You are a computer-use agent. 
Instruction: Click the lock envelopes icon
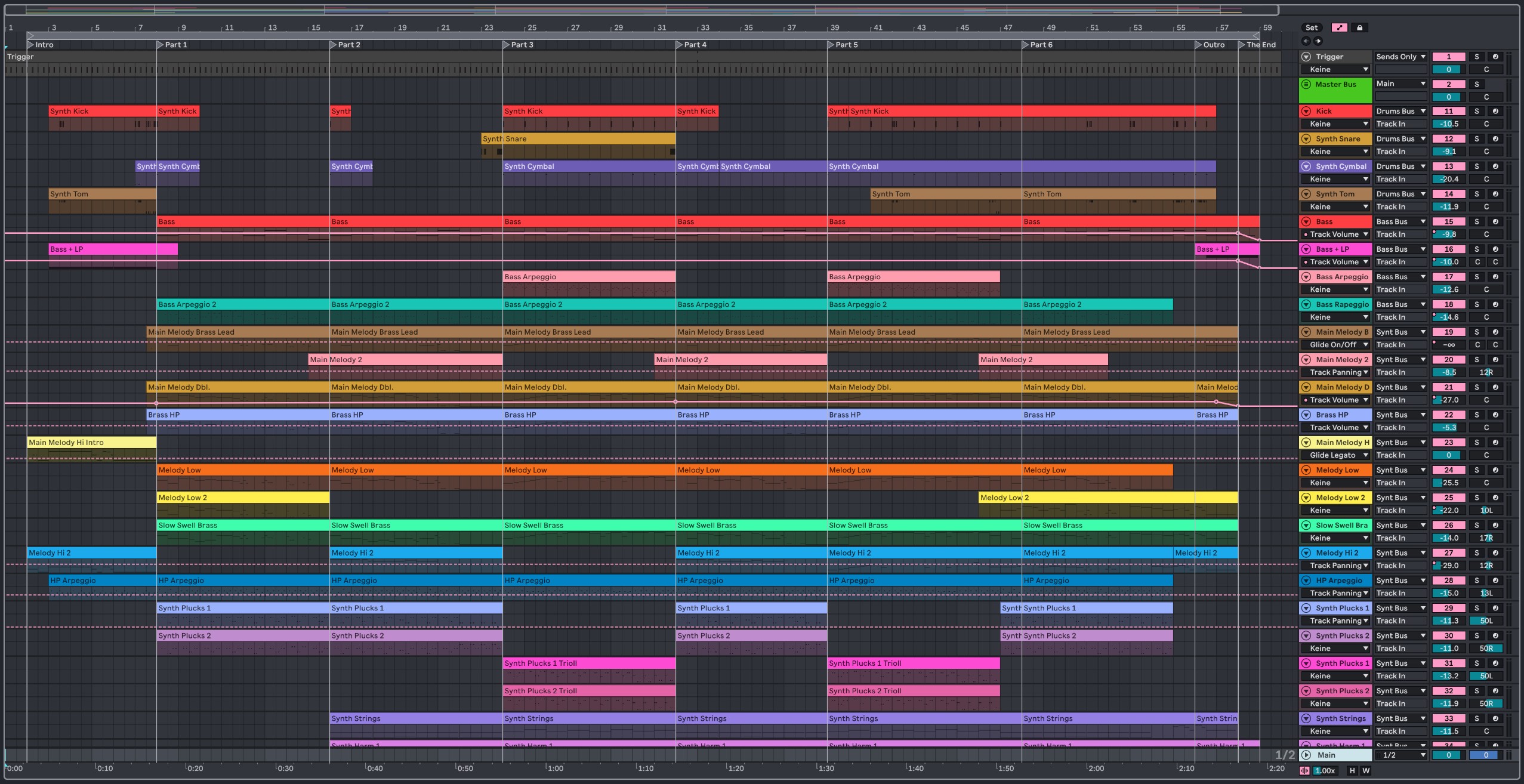pos(1359,27)
